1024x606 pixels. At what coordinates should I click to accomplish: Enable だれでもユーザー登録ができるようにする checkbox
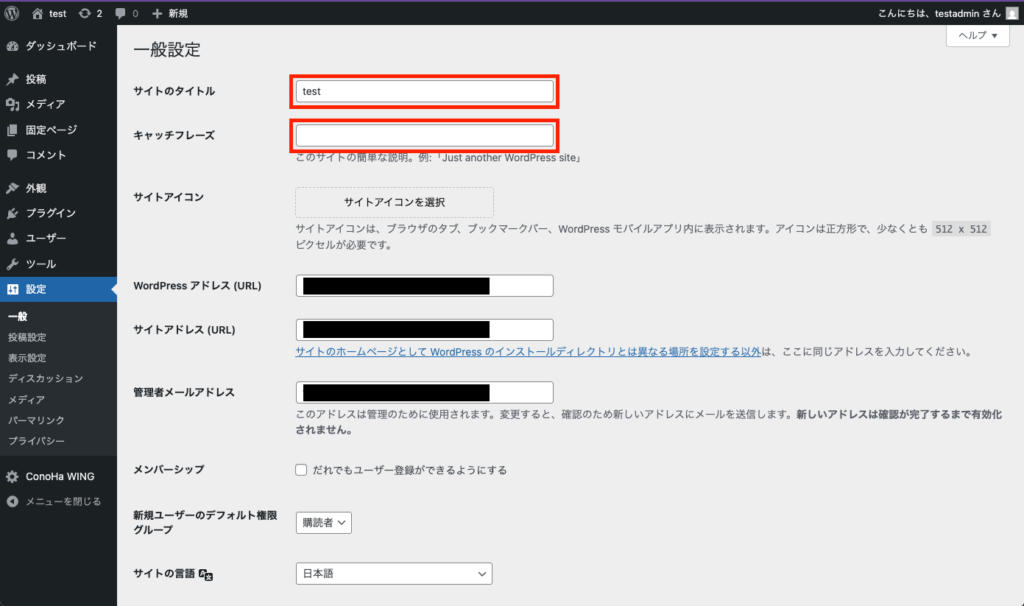(x=301, y=470)
